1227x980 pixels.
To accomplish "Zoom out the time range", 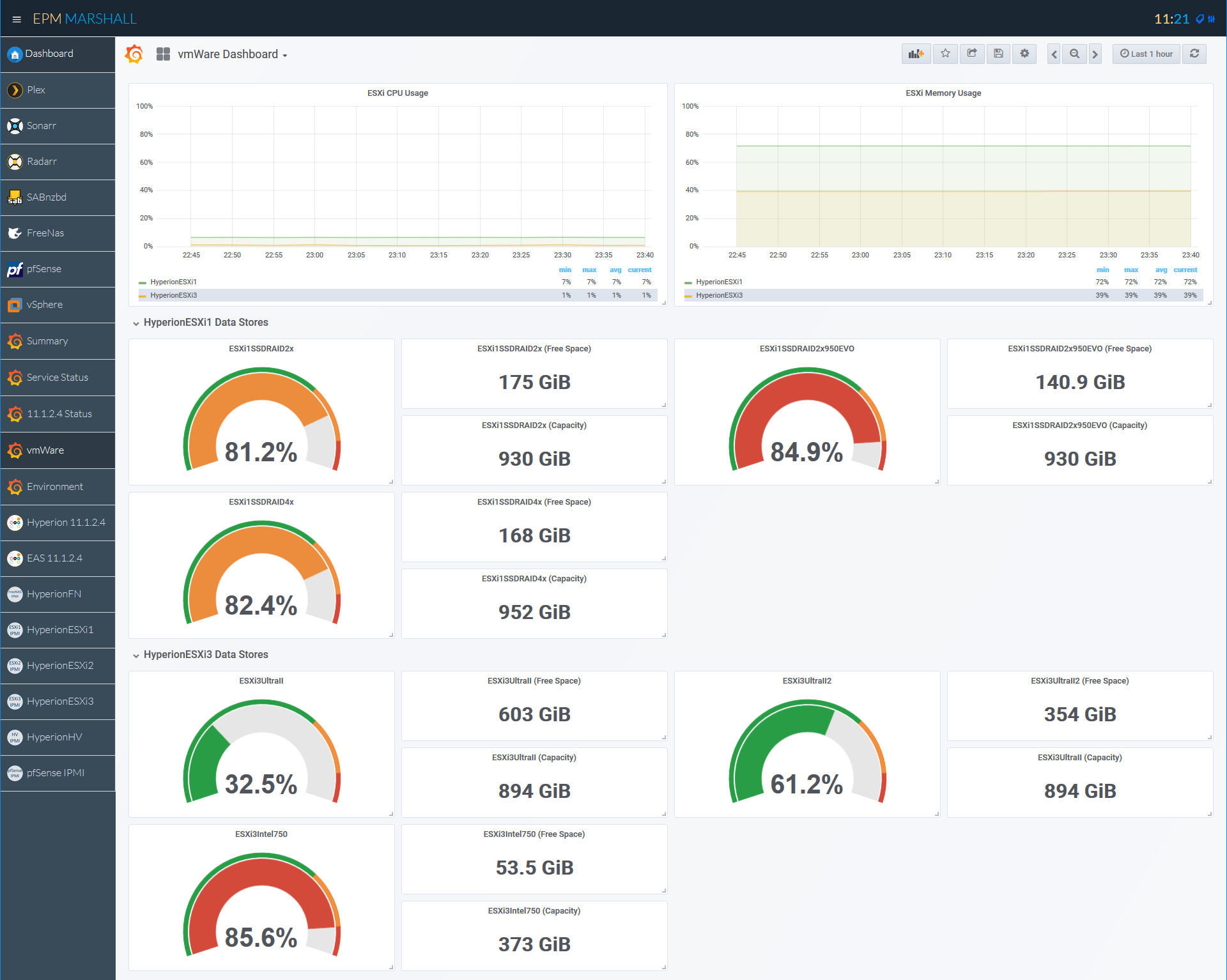I will pyautogui.click(x=1075, y=54).
